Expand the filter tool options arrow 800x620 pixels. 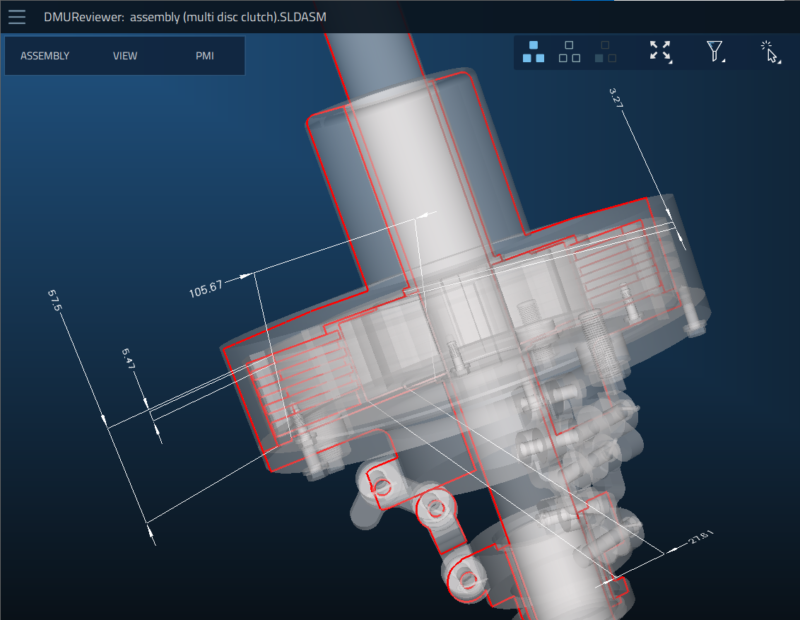723,62
